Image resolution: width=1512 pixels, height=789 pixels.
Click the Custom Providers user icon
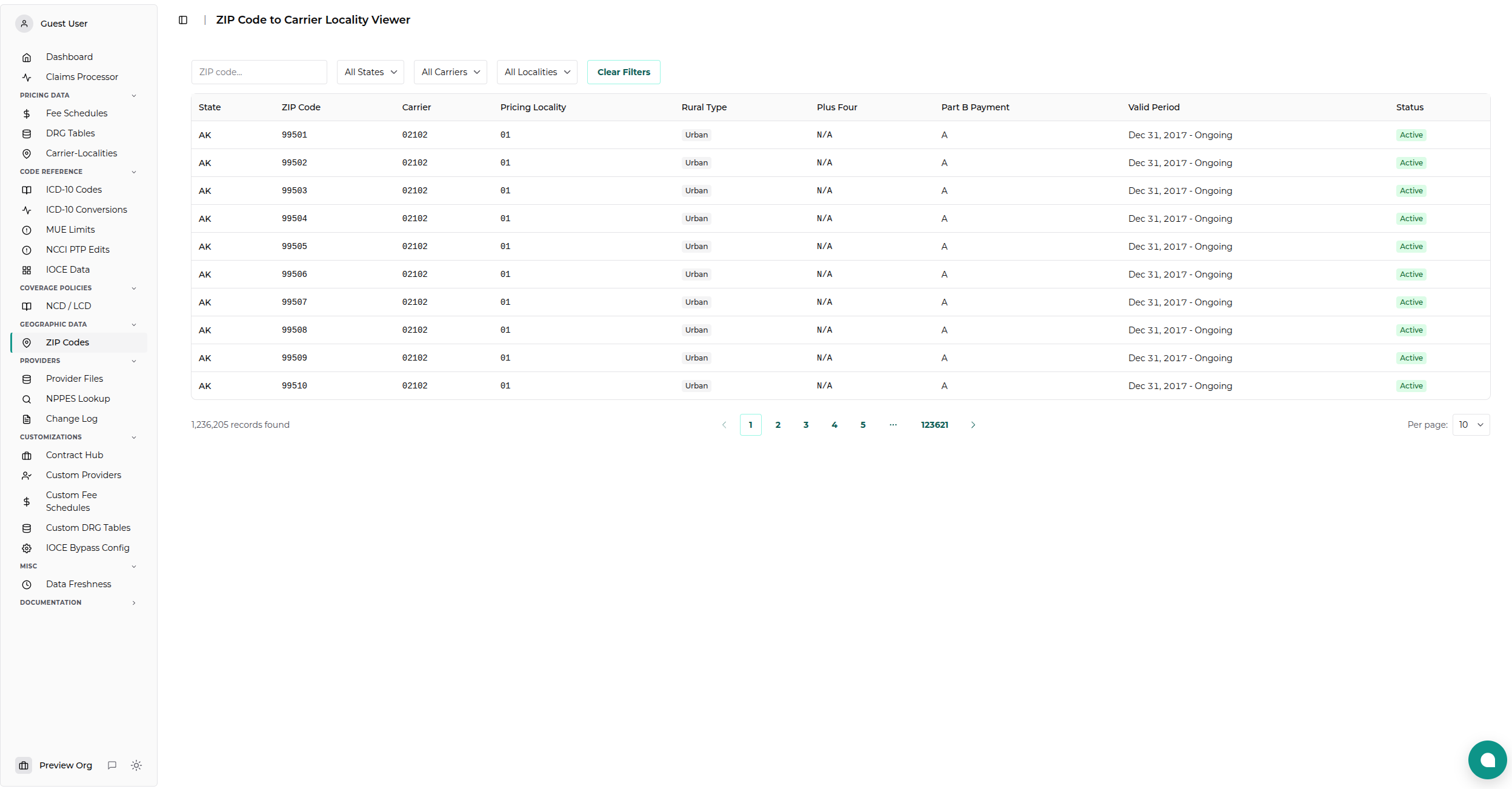point(27,476)
